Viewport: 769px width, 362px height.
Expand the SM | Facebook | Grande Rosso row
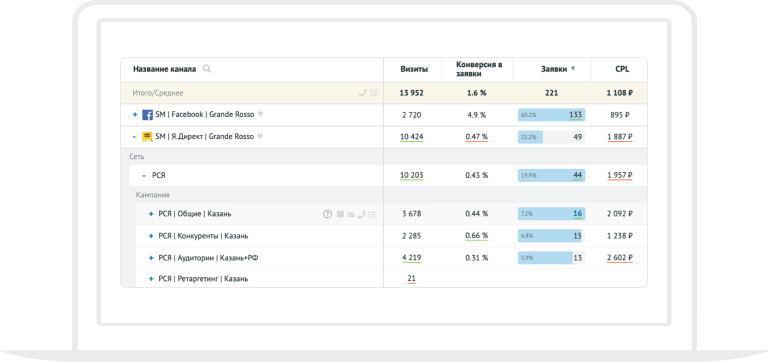135,115
